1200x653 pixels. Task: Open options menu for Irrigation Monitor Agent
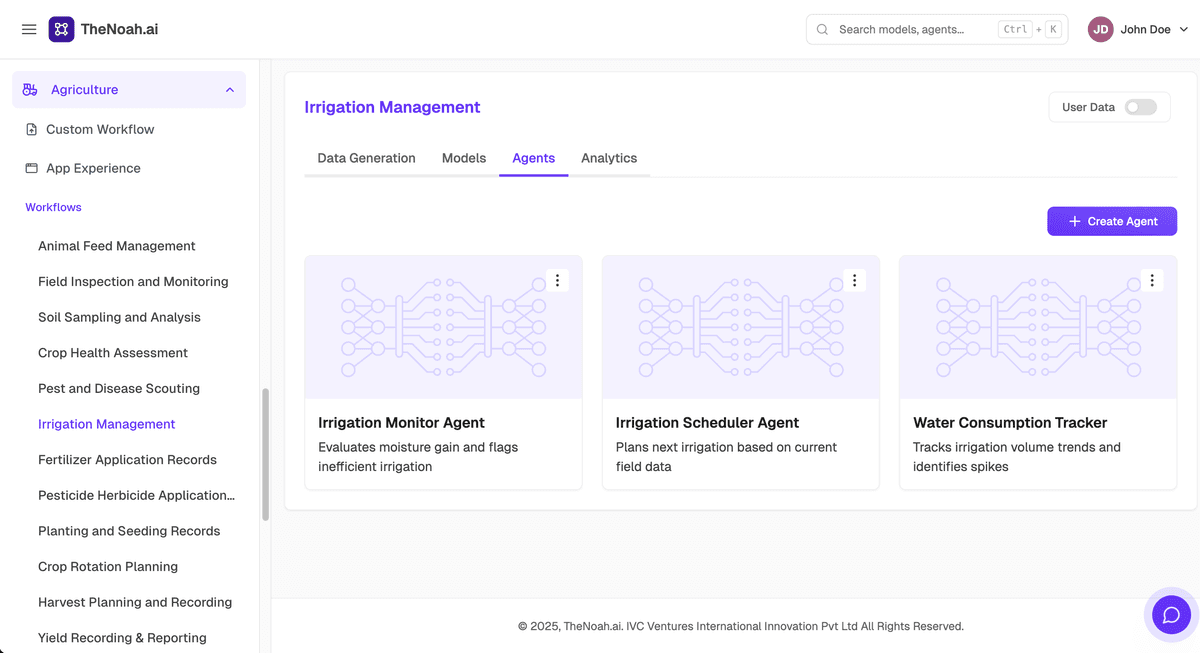click(558, 281)
